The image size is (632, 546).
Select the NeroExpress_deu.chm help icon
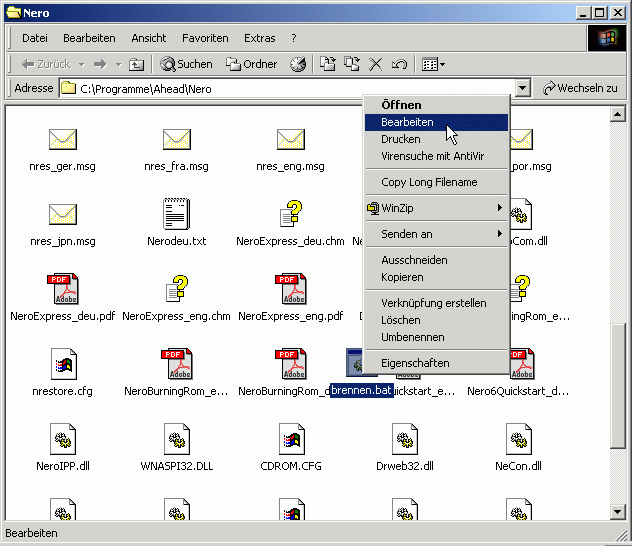coord(291,214)
